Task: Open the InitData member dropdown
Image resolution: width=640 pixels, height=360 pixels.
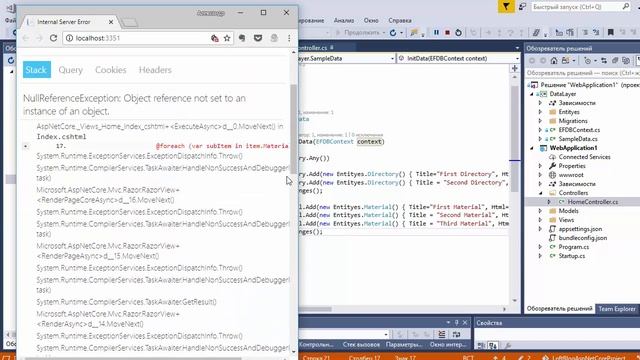Action: pos(517,58)
